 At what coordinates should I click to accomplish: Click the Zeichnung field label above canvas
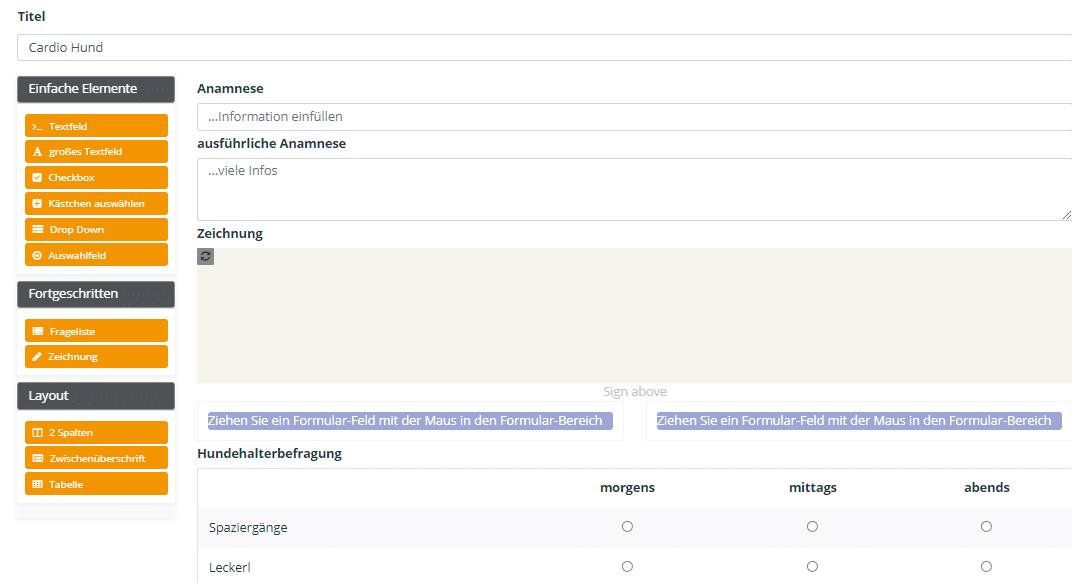pyautogui.click(x=230, y=234)
